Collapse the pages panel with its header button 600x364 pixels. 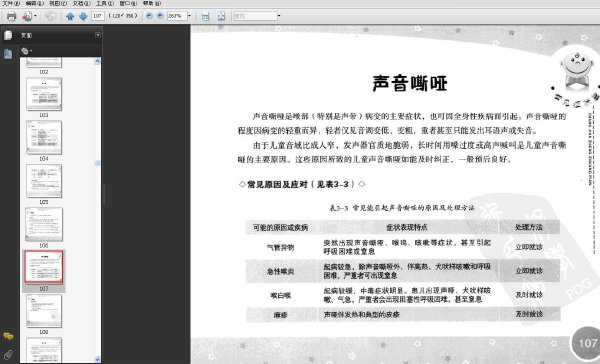(98, 35)
